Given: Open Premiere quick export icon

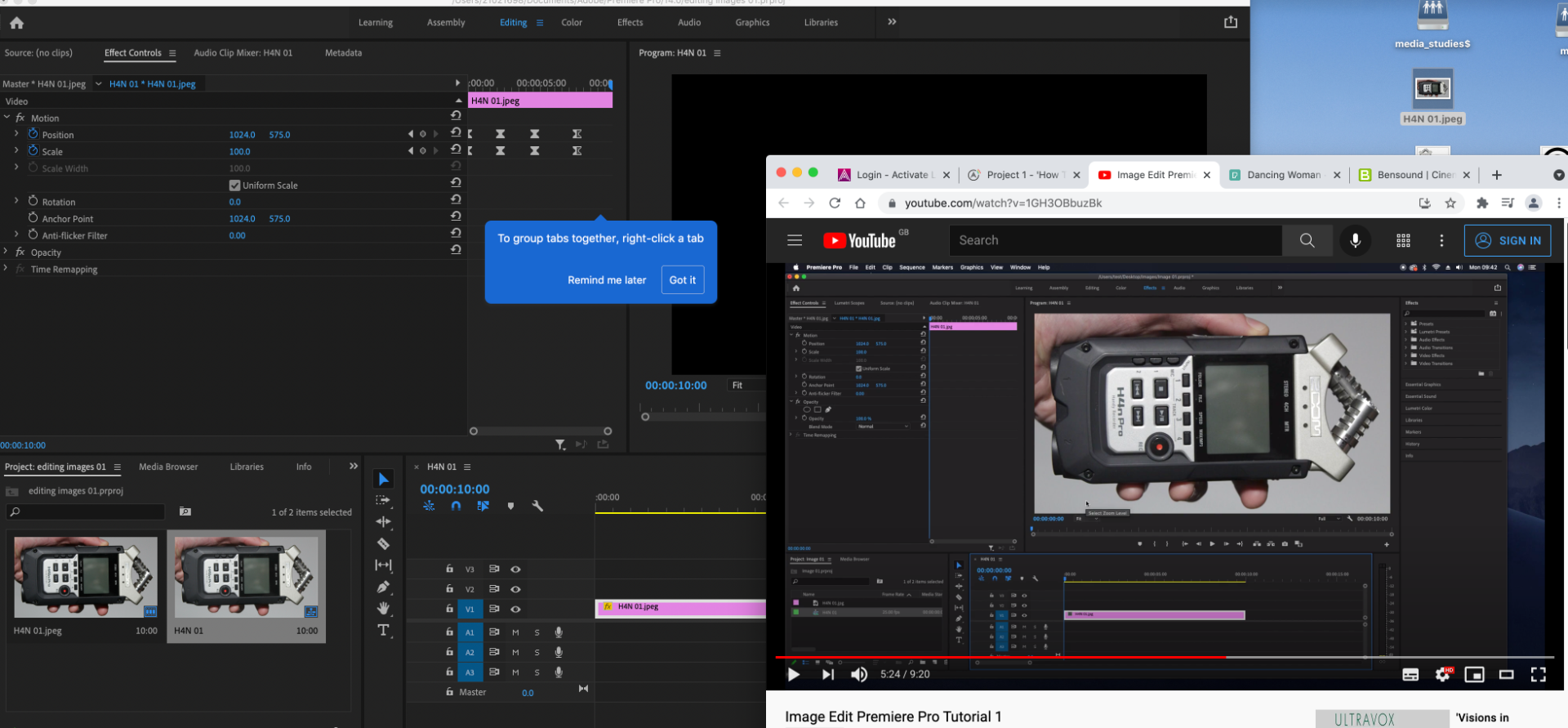Looking at the screenshot, I should tap(1231, 22).
